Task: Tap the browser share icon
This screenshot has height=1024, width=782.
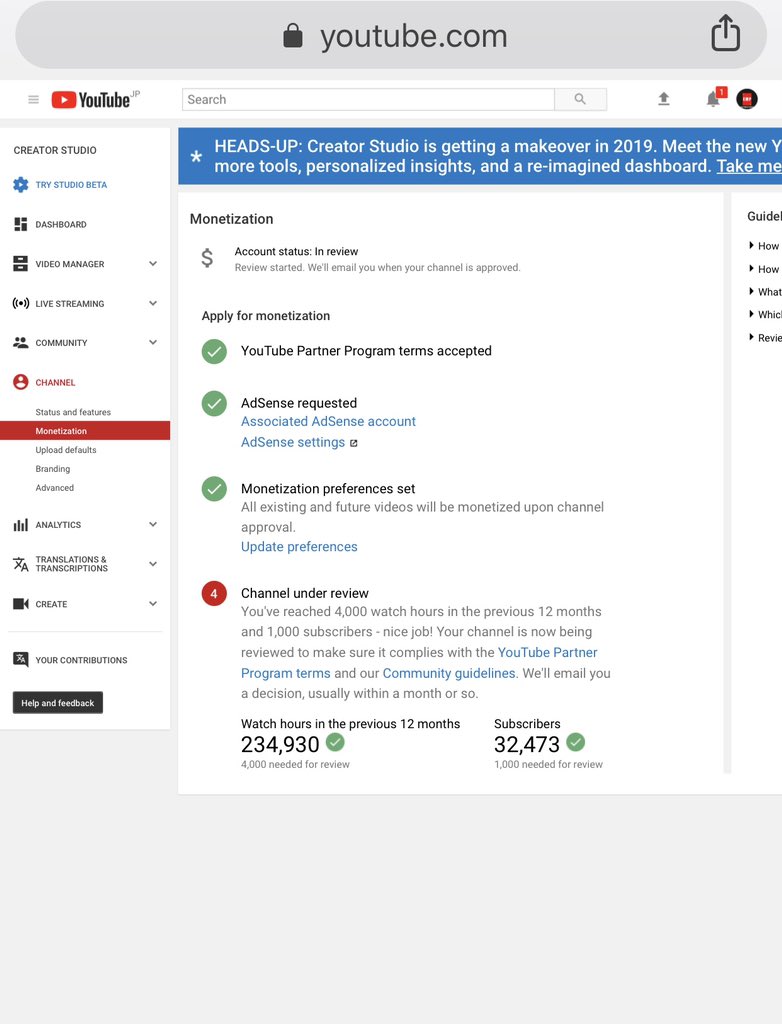Action: coord(725,33)
